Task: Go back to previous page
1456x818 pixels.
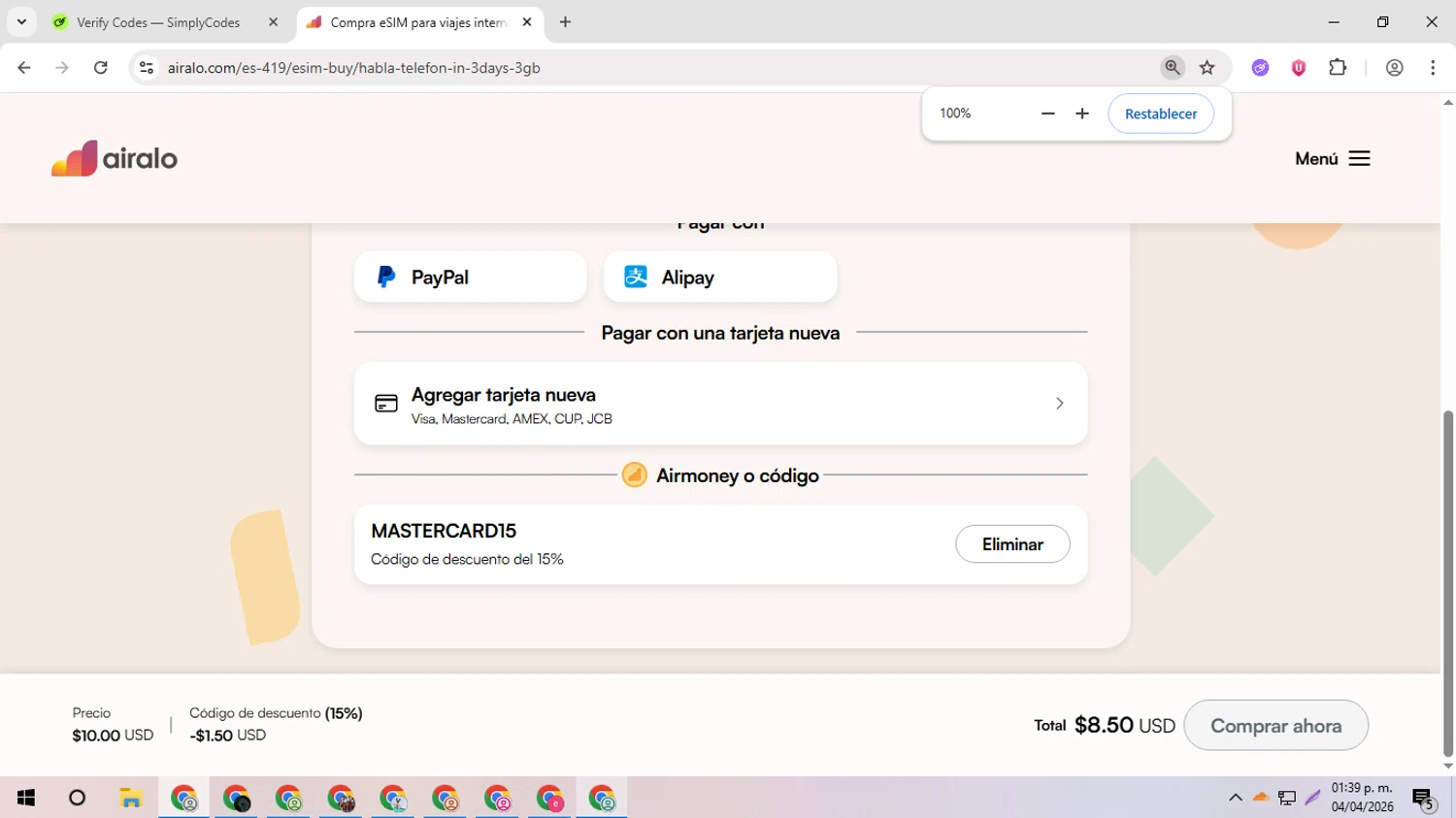Action: click(24, 67)
